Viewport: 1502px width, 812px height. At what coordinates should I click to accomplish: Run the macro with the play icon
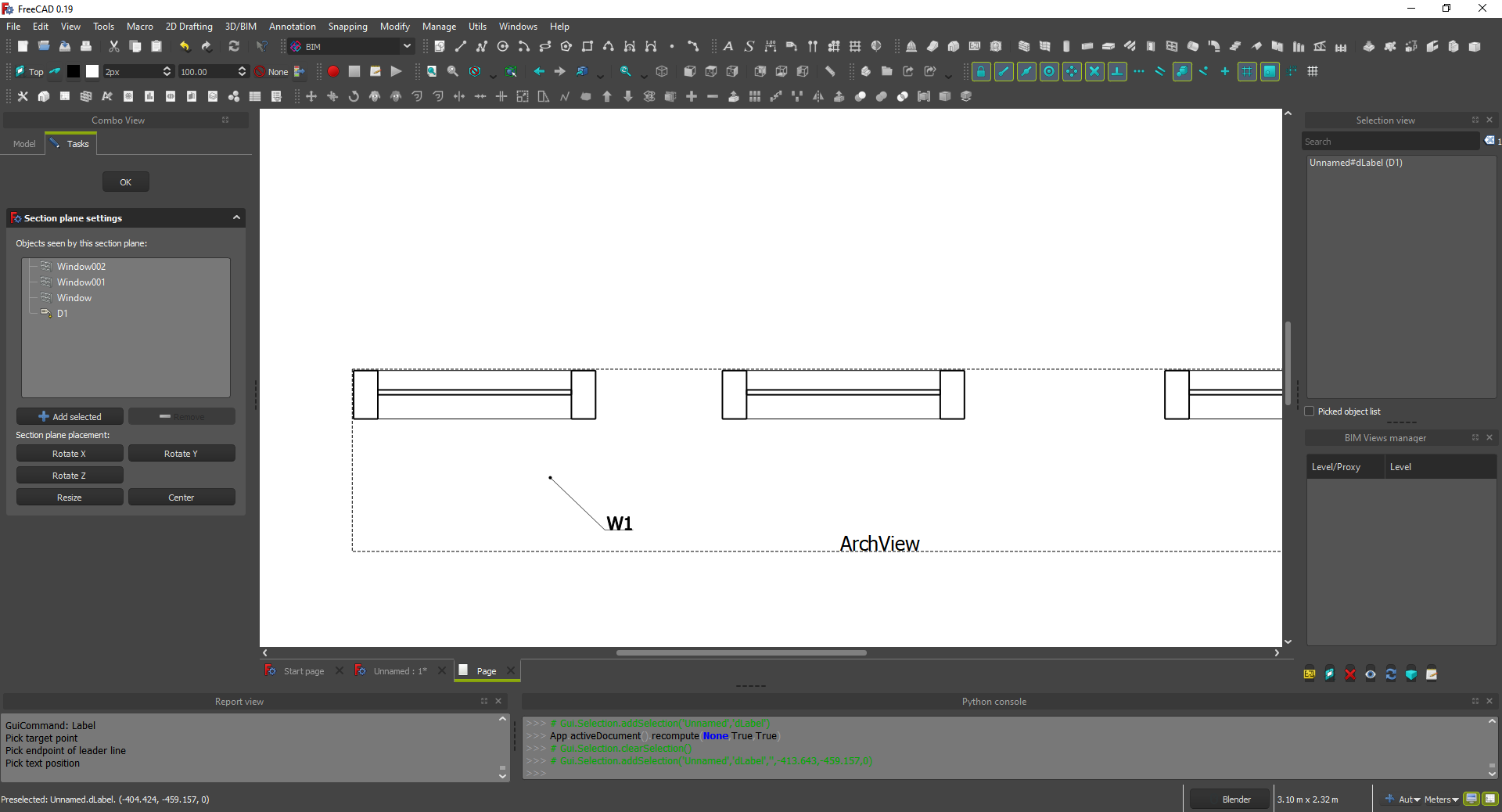[x=397, y=72]
